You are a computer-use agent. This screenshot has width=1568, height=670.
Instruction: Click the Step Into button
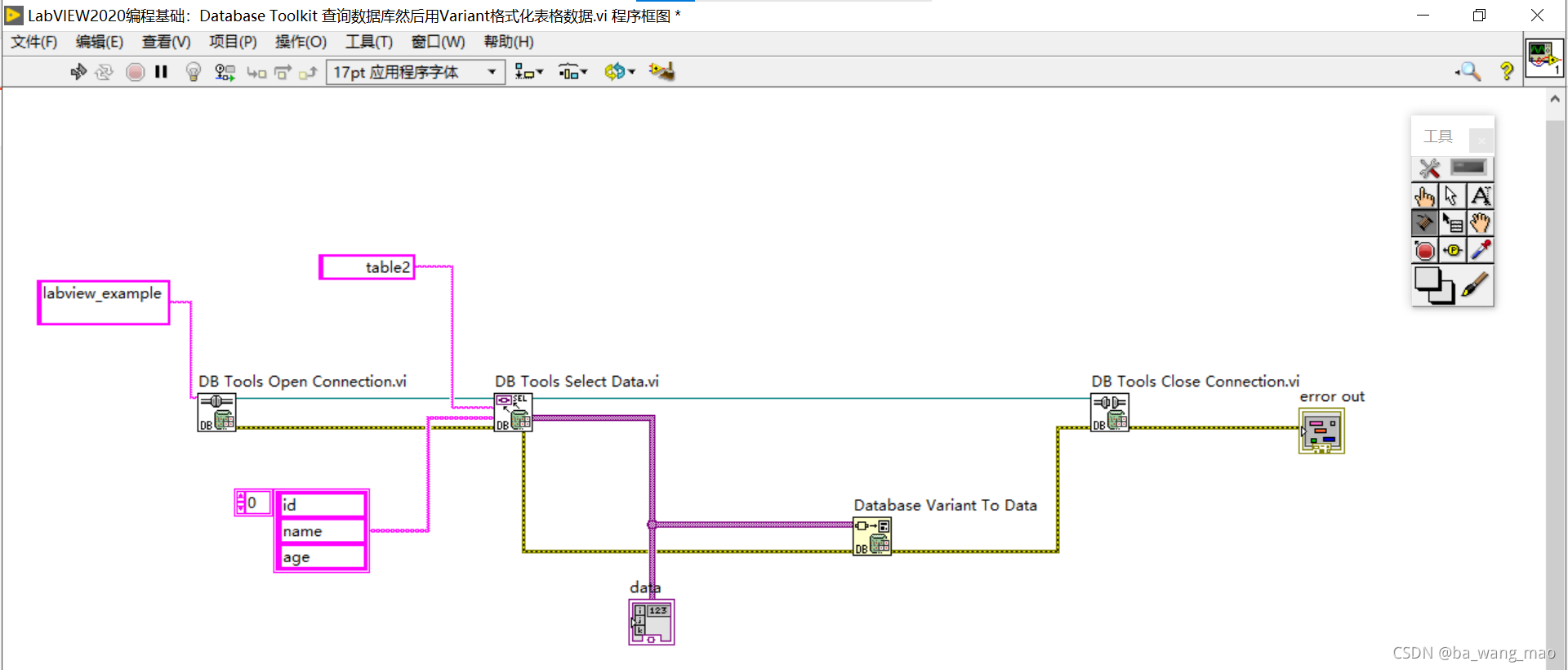pyautogui.click(x=256, y=73)
